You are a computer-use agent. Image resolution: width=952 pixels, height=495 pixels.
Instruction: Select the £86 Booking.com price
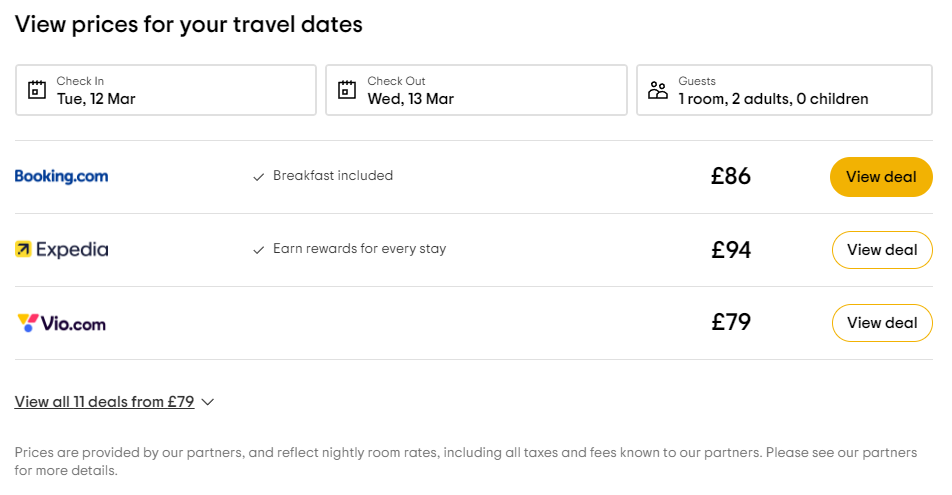point(731,177)
